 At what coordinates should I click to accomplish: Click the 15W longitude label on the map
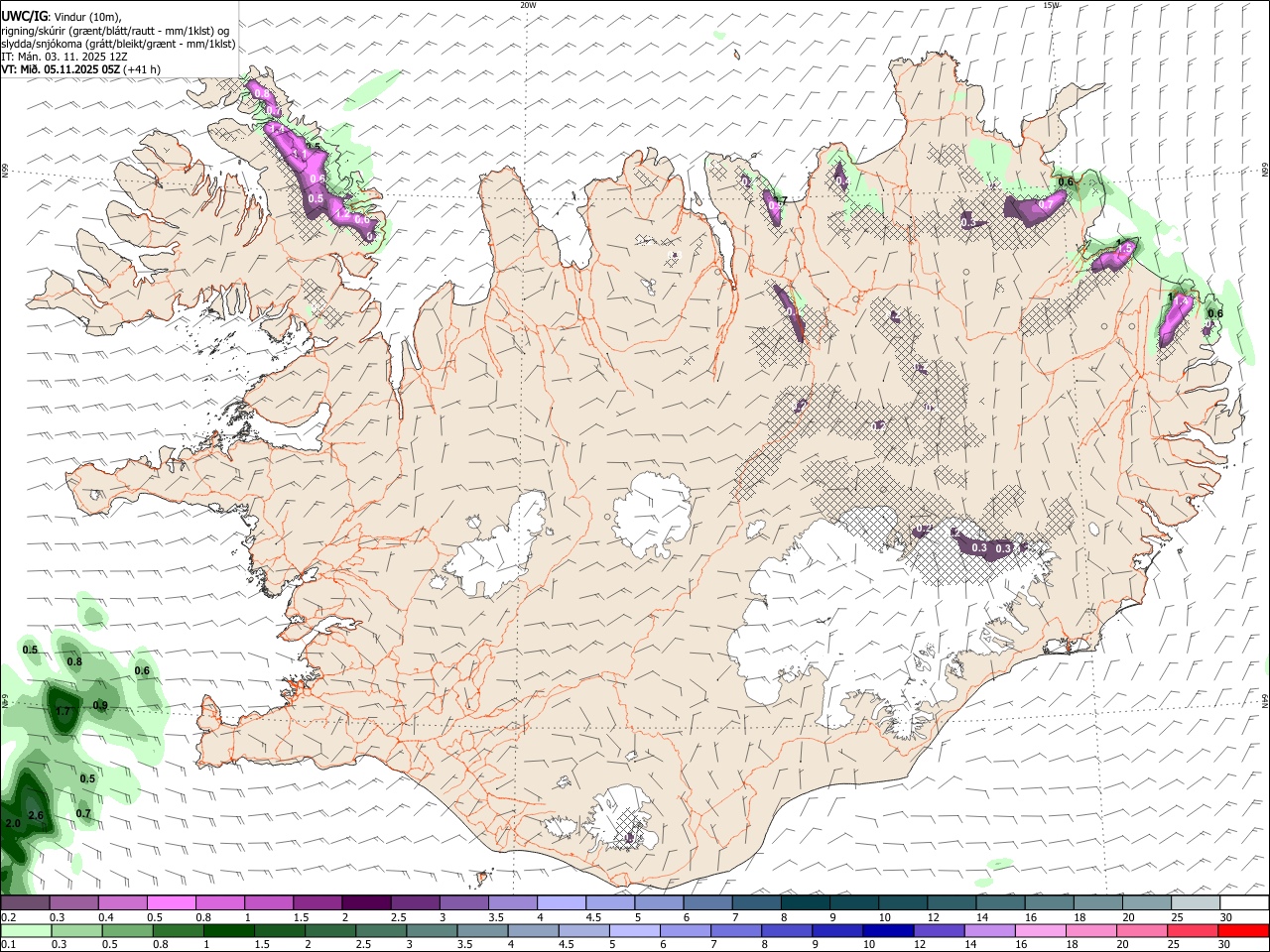(1052, 5)
